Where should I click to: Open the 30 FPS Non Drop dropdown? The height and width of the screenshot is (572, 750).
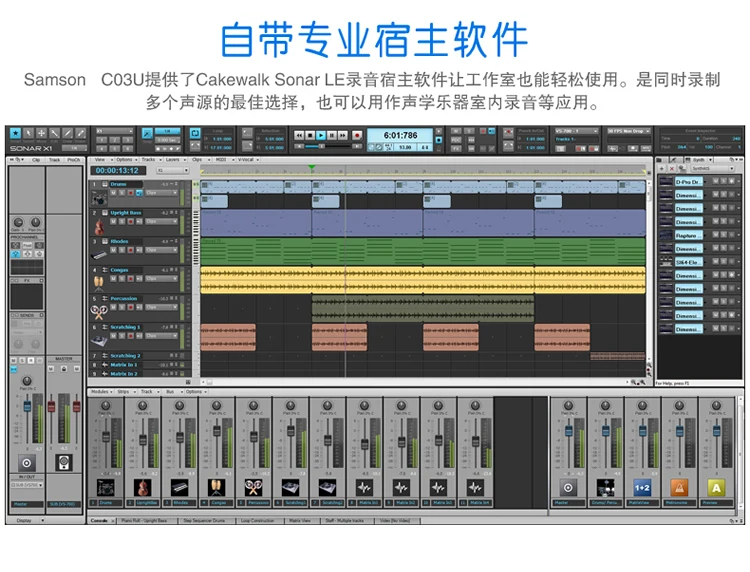629,131
